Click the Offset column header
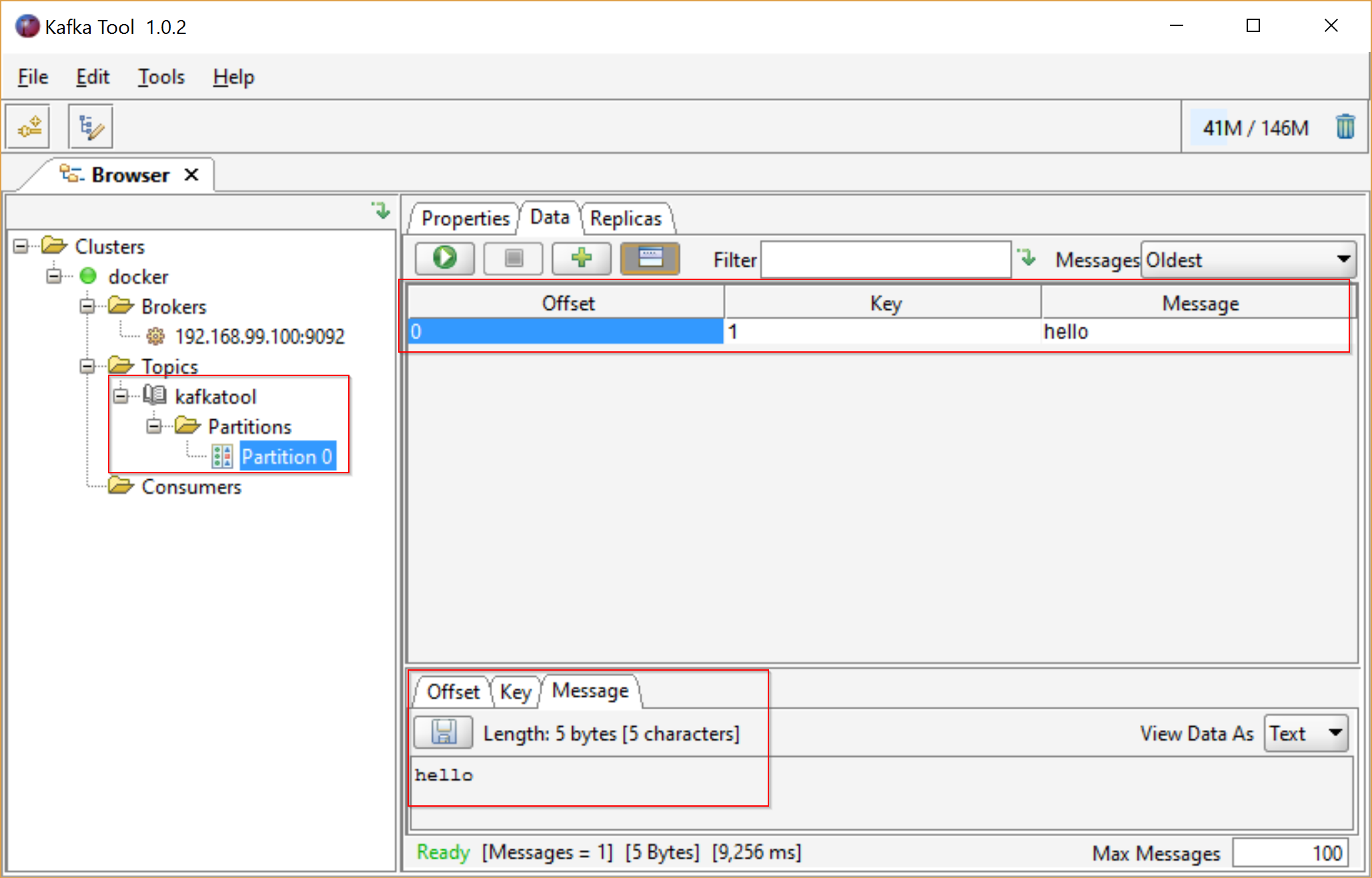Viewport: 1372px width, 878px height. click(x=567, y=303)
